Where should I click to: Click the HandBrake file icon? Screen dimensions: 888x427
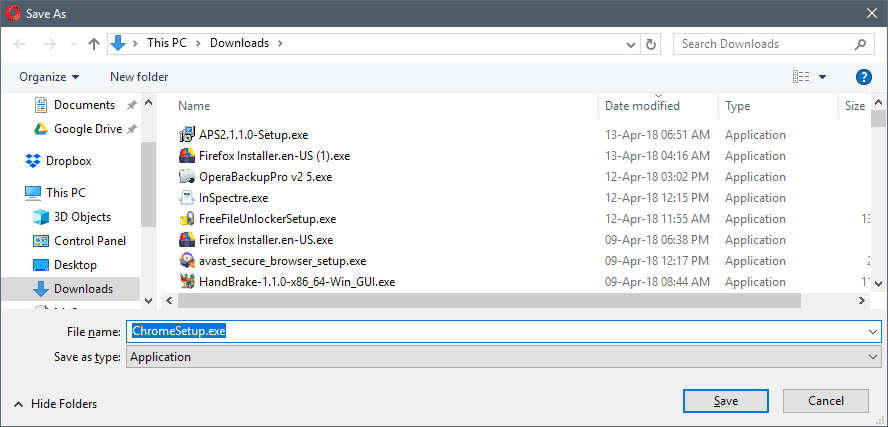(x=187, y=282)
